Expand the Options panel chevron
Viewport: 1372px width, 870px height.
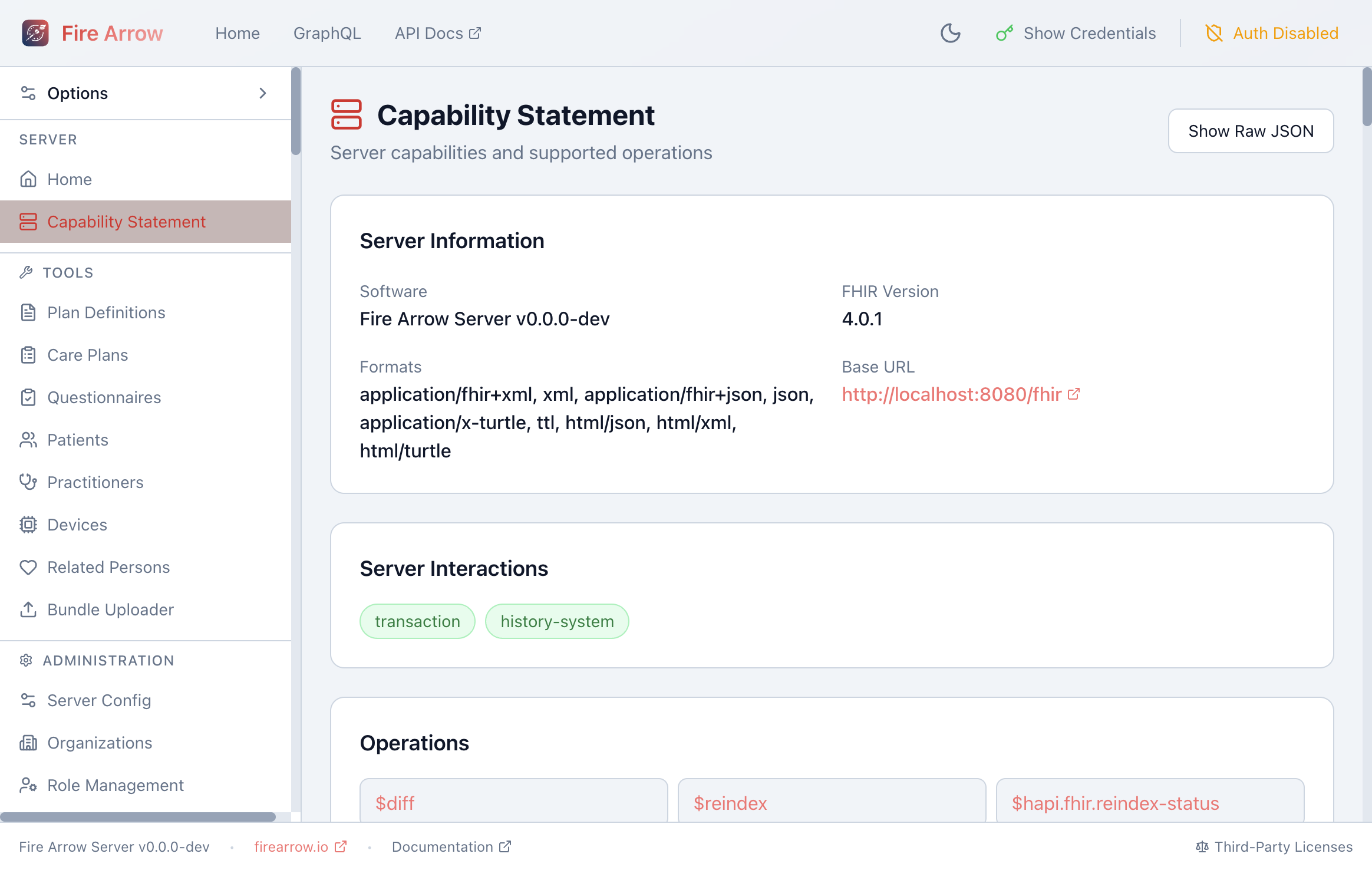click(263, 93)
